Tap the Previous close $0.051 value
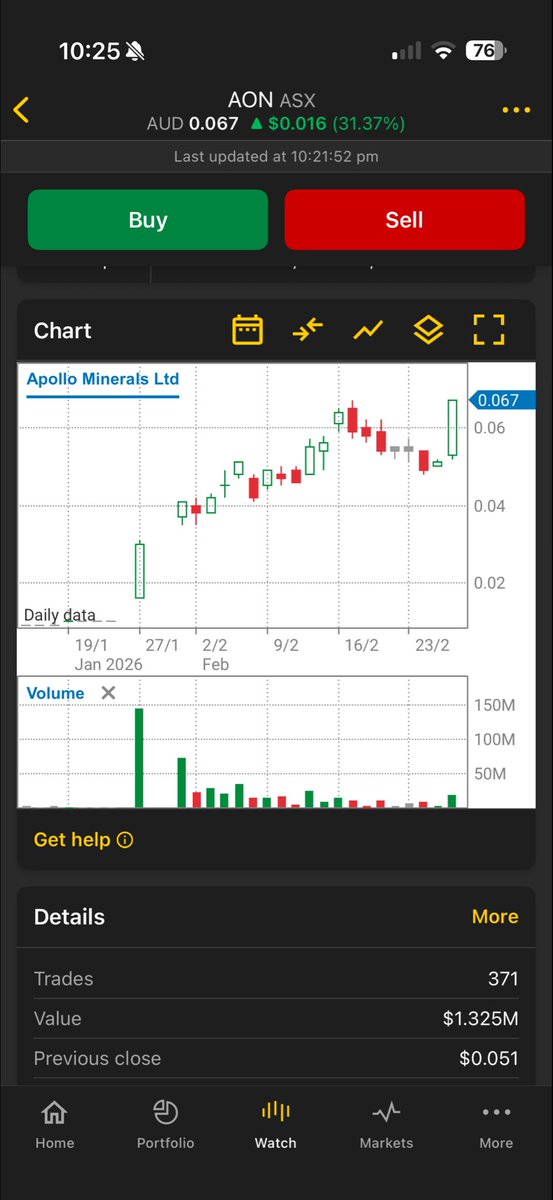 (489, 1058)
